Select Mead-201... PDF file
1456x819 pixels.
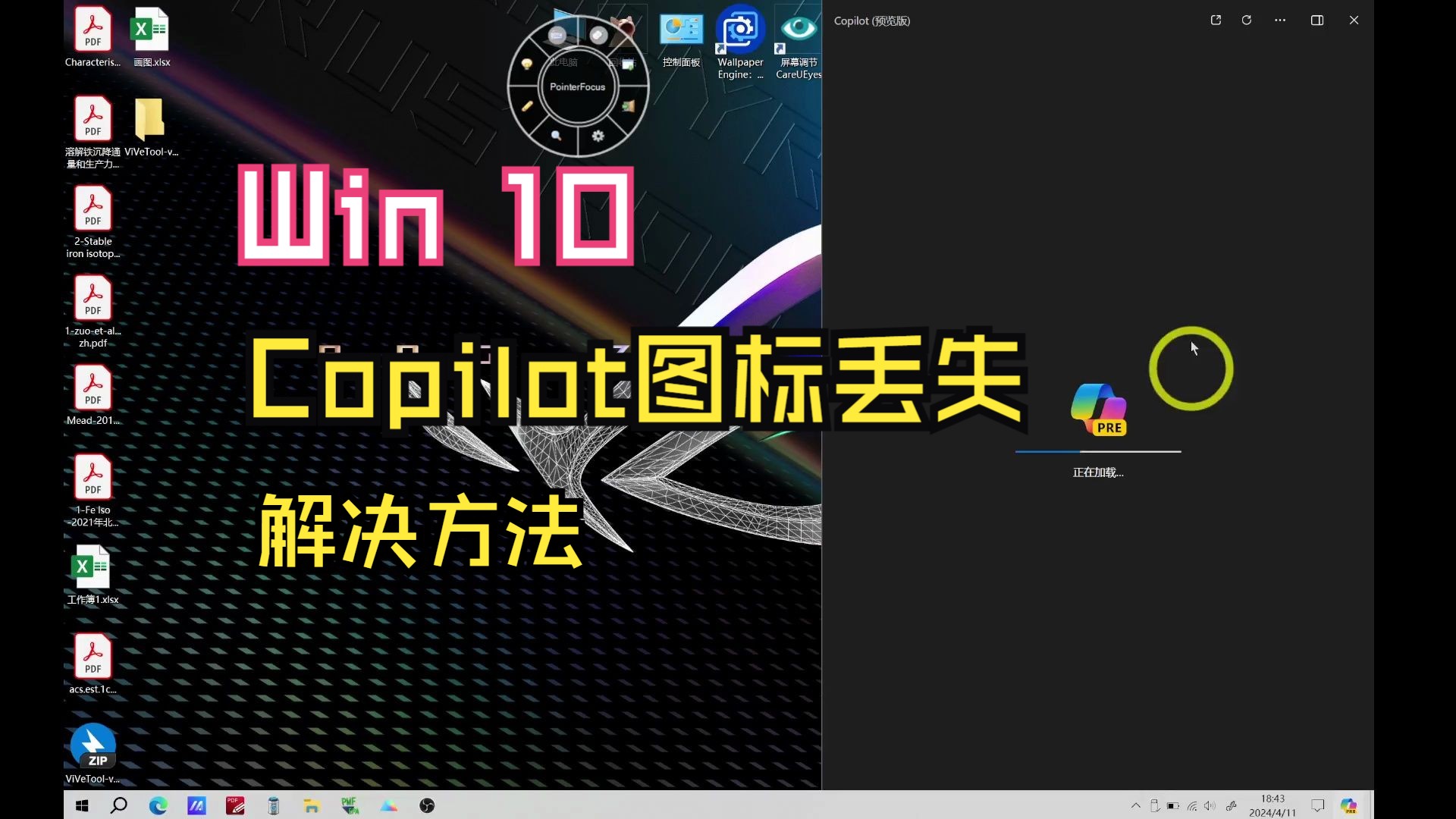click(x=93, y=396)
